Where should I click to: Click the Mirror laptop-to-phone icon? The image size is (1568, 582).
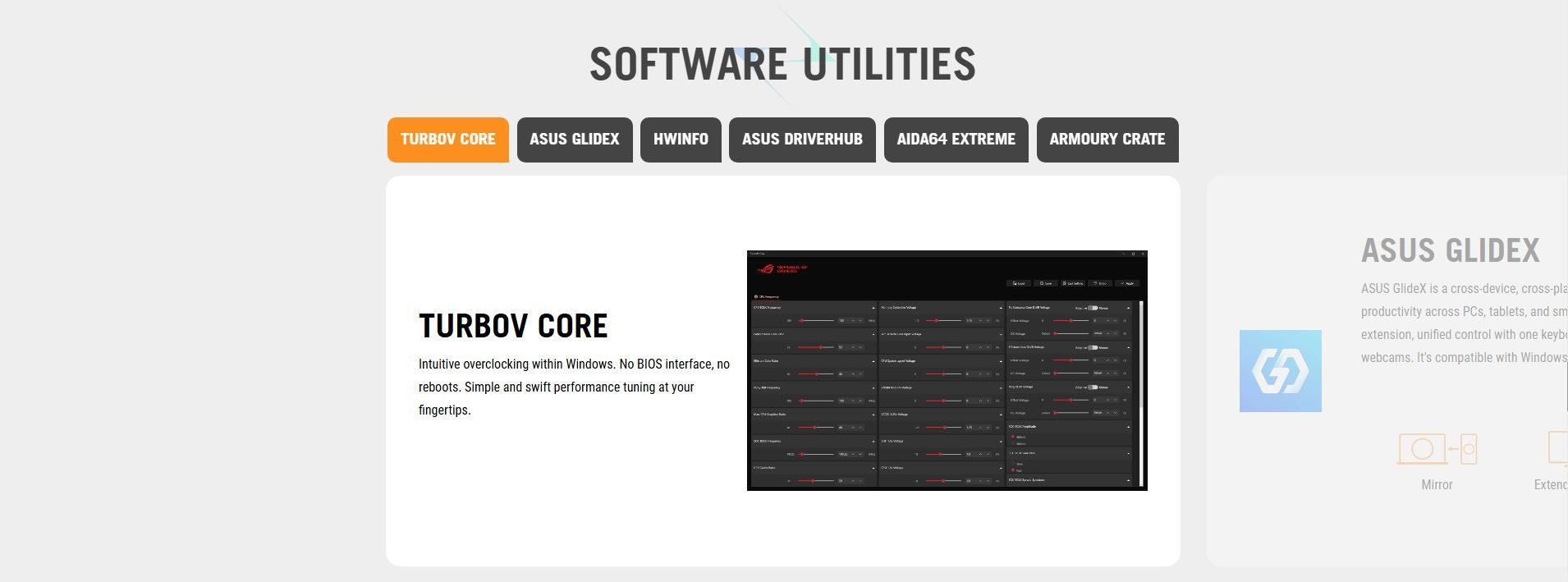coord(1437,449)
